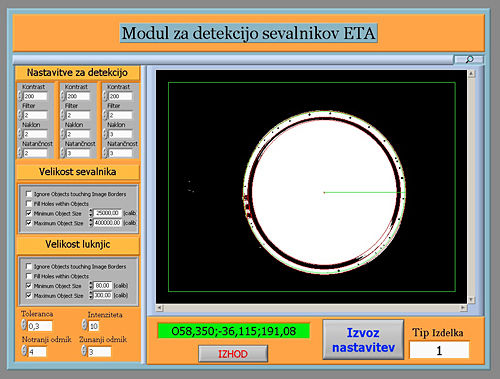The width and height of the screenshot is (500, 379).
Task: Click the stepper beside the 25000,00 value
Action: point(91,213)
